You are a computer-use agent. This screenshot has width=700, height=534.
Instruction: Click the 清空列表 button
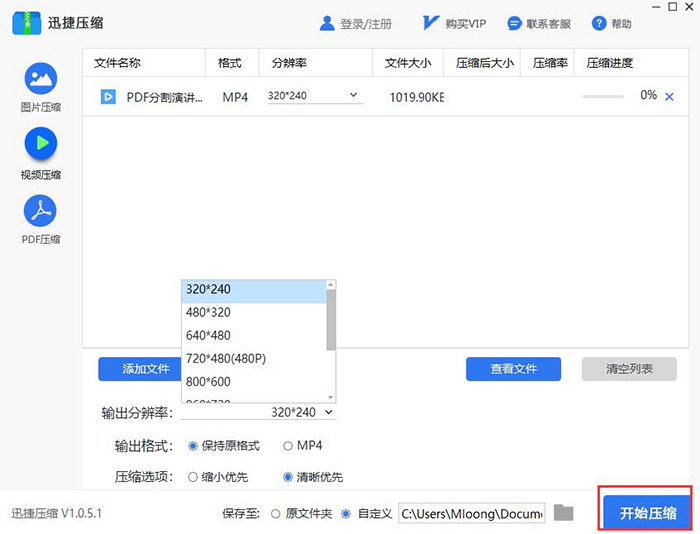click(629, 369)
